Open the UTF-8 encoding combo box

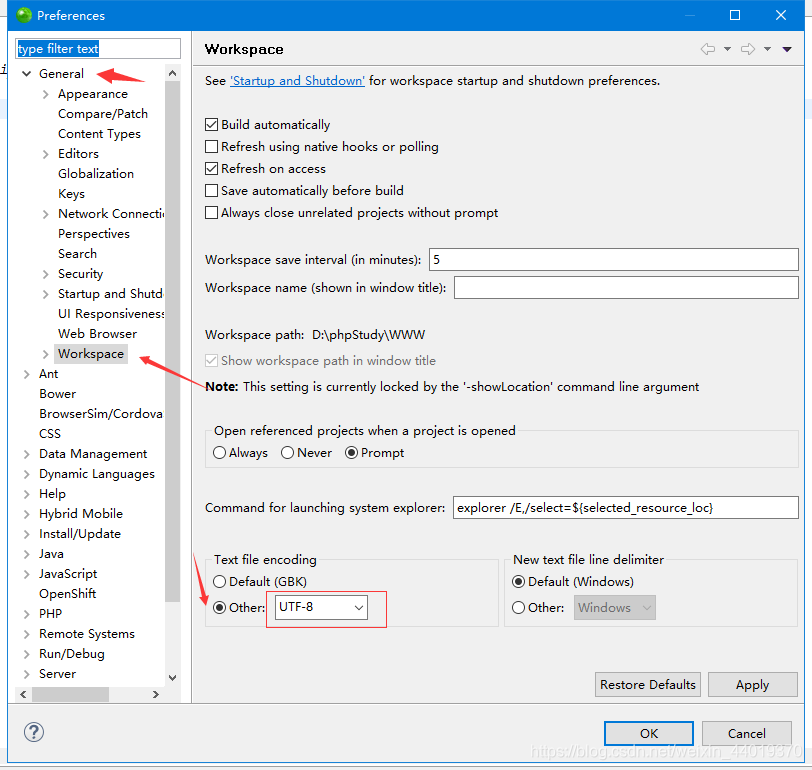[321, 607]
